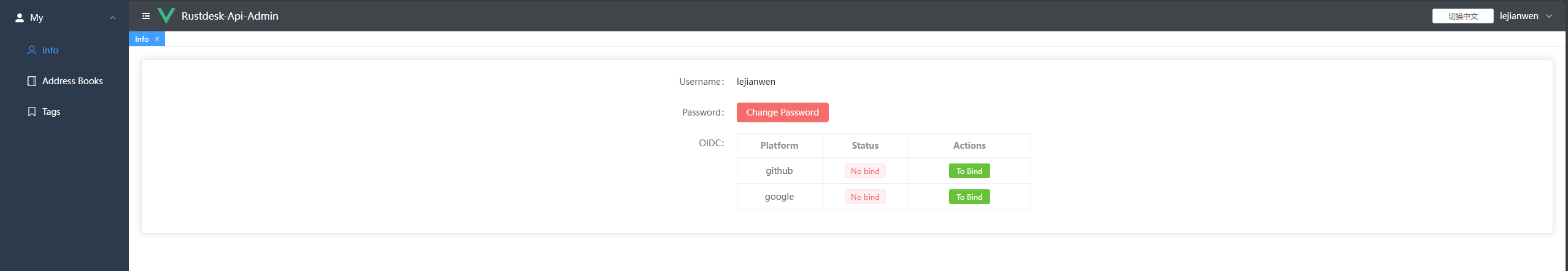The height and width of the screenshot is (271, 1568).
Task: Click the google No bind status tag
Action: [864, 197]
